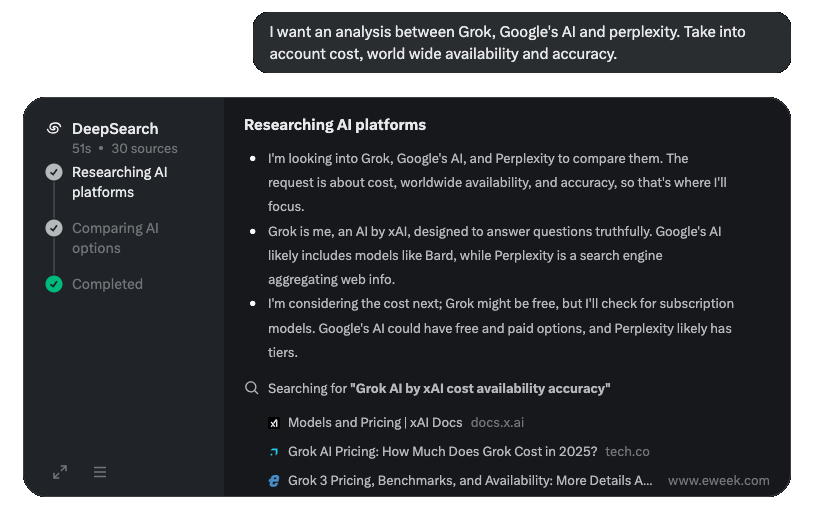Click the Researching AI platforms check circle
The width and height of the screenshot is (824, 509).
coord(54,172)
